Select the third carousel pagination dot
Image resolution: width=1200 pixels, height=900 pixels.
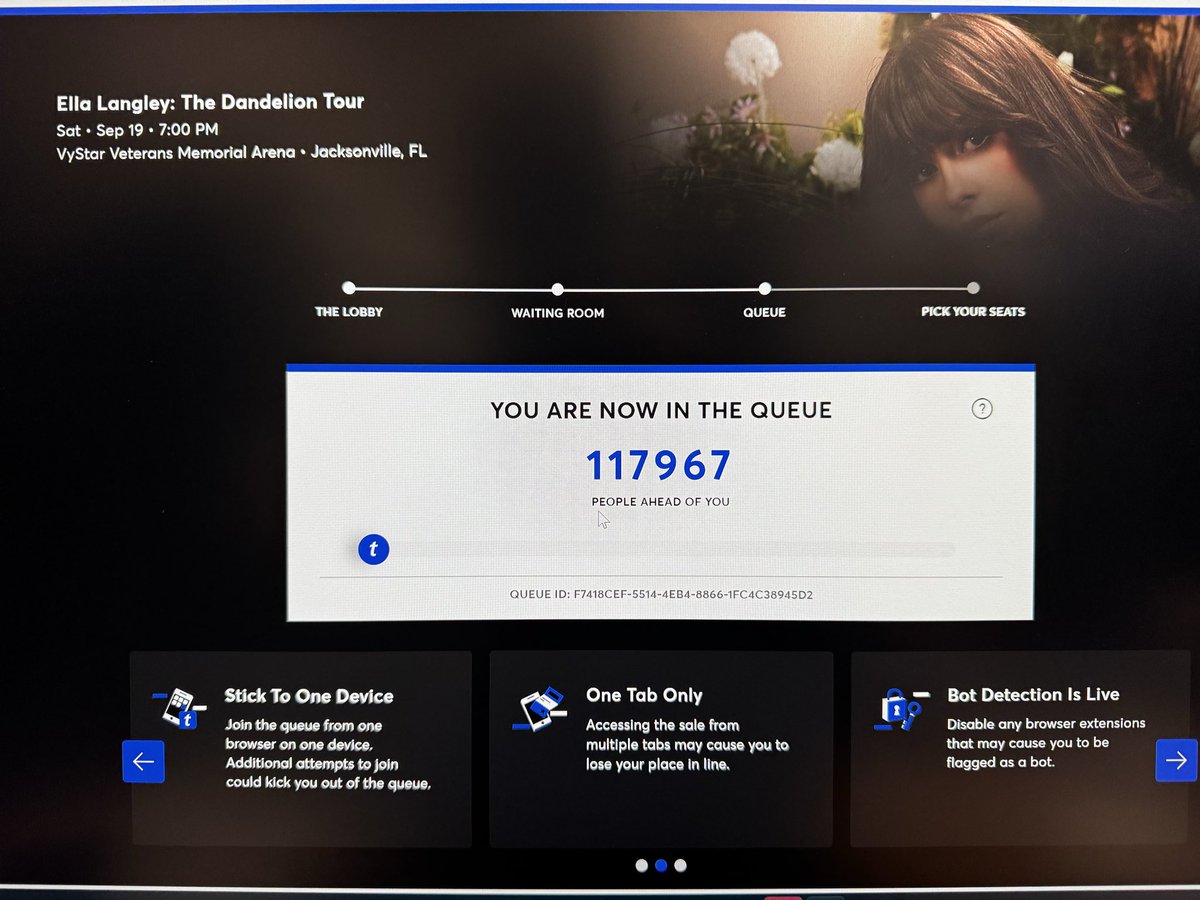point(680,866)
